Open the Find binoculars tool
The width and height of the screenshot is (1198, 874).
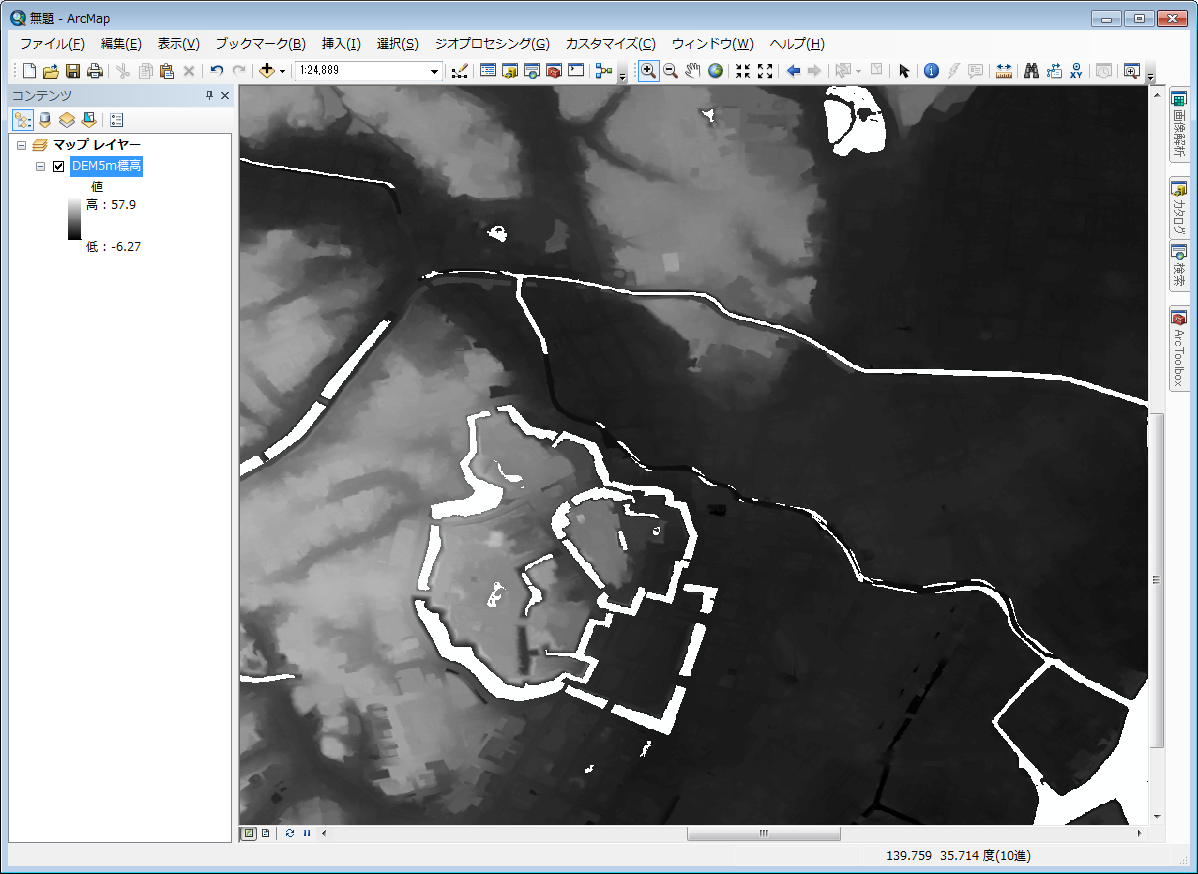1031,71
